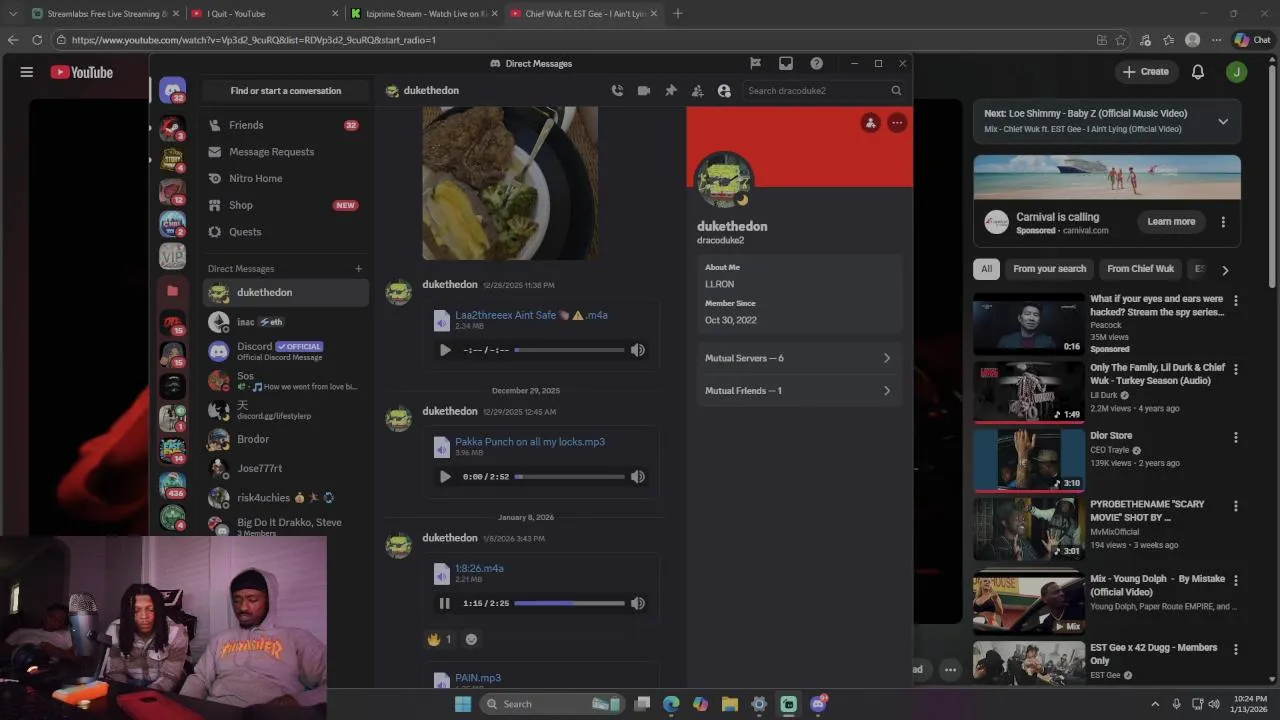The height and width of the screenshot is (720, 1280).
Task: Open Task View on the taskbar
Action: click(x=643, y=704)
